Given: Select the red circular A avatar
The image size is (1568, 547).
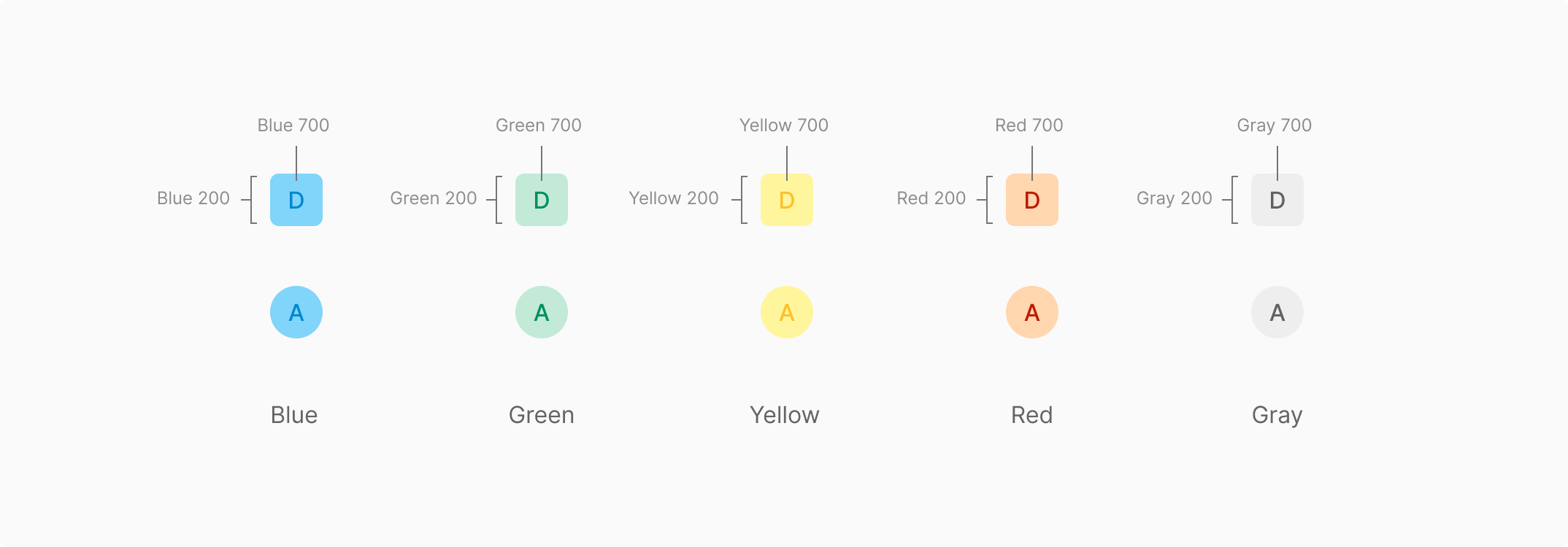Looking at the screenshot, I should click(1032, 312).
